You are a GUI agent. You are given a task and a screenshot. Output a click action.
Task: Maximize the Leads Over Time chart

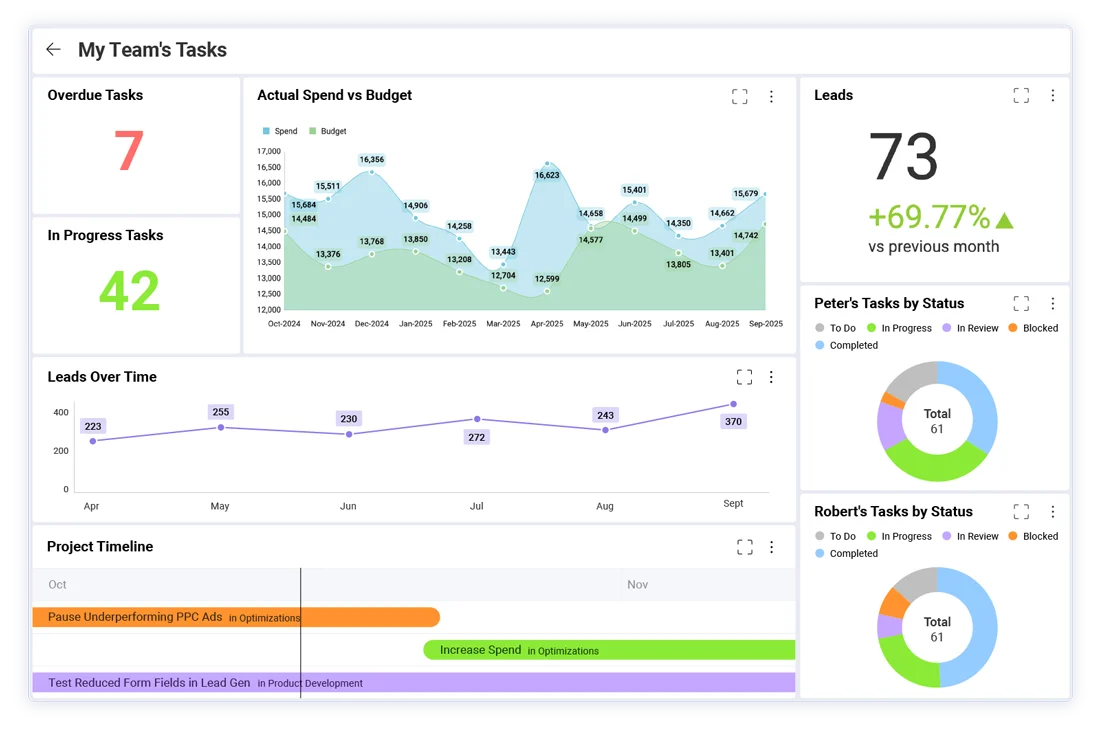[744, 377]
